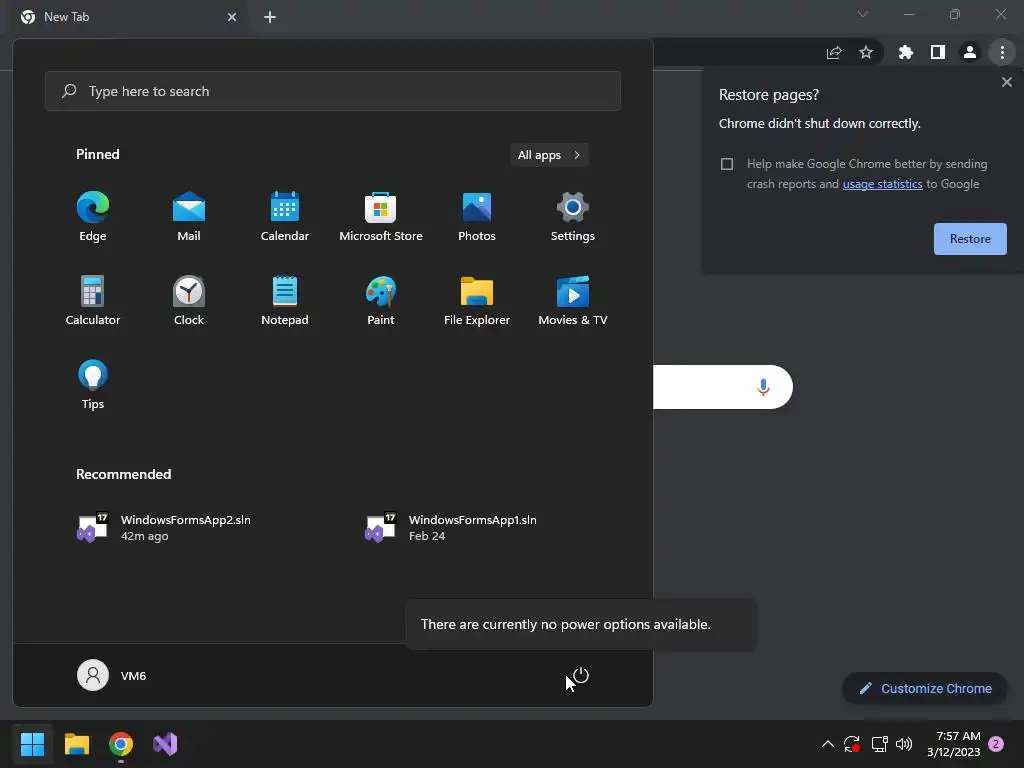Viewport: 1024px width, 768px height.
Task: Open the Calculator app
Action: point(93,301)
